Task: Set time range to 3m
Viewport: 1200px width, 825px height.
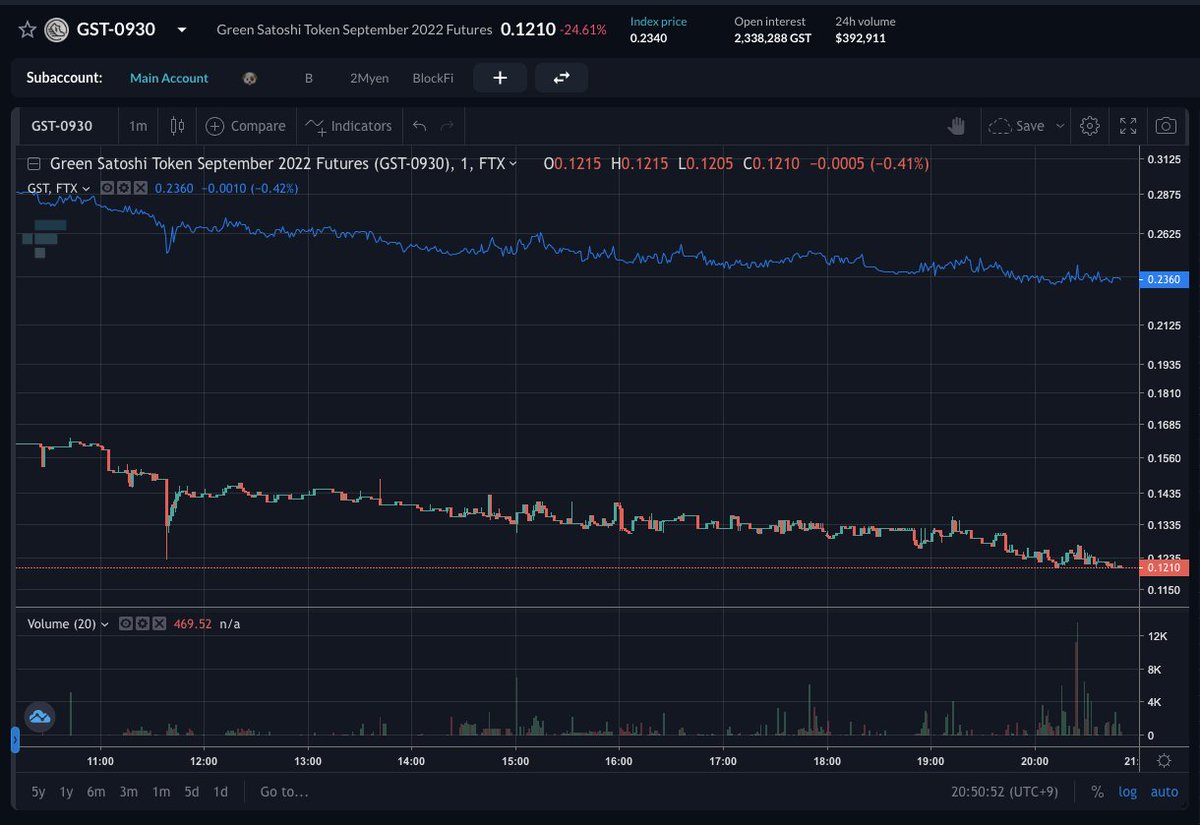Action: point(128,792)
